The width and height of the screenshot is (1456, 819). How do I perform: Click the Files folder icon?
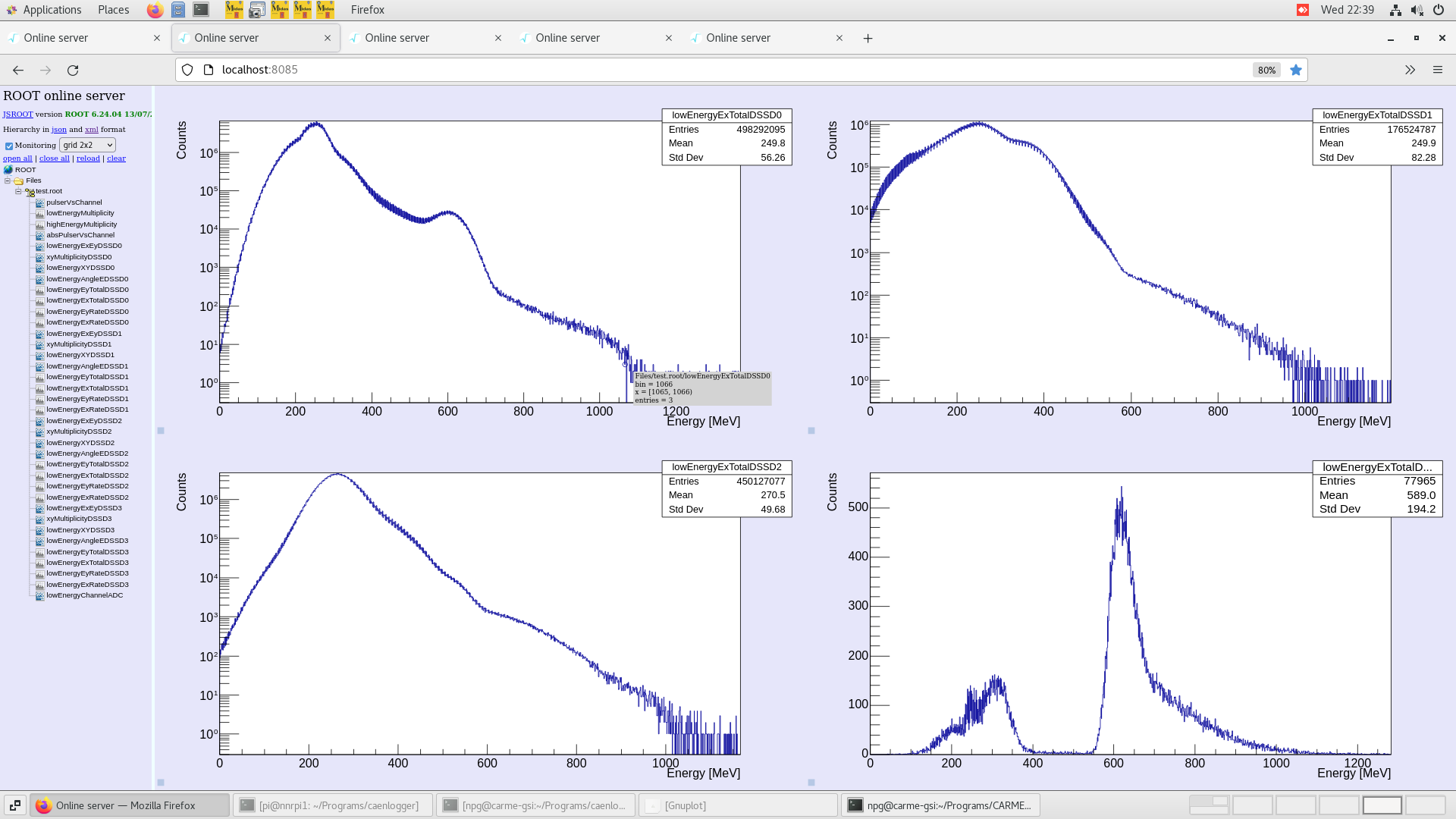pyautogui.click(x=18, y=180)
